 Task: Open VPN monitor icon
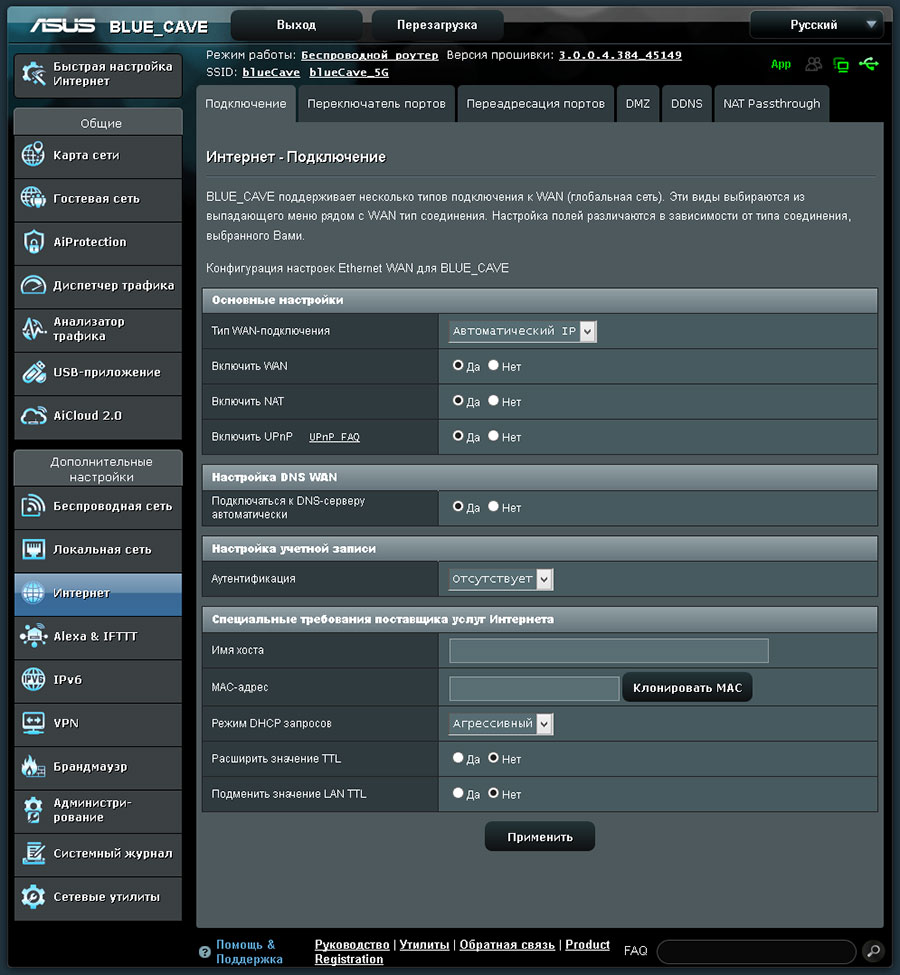(34, 723)
